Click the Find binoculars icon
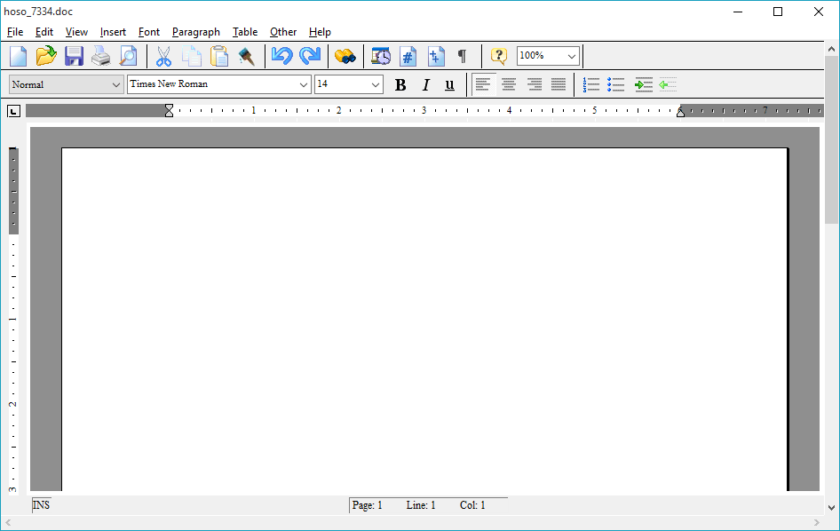Screen dimensions: 840x531 [x=345, y=56]
